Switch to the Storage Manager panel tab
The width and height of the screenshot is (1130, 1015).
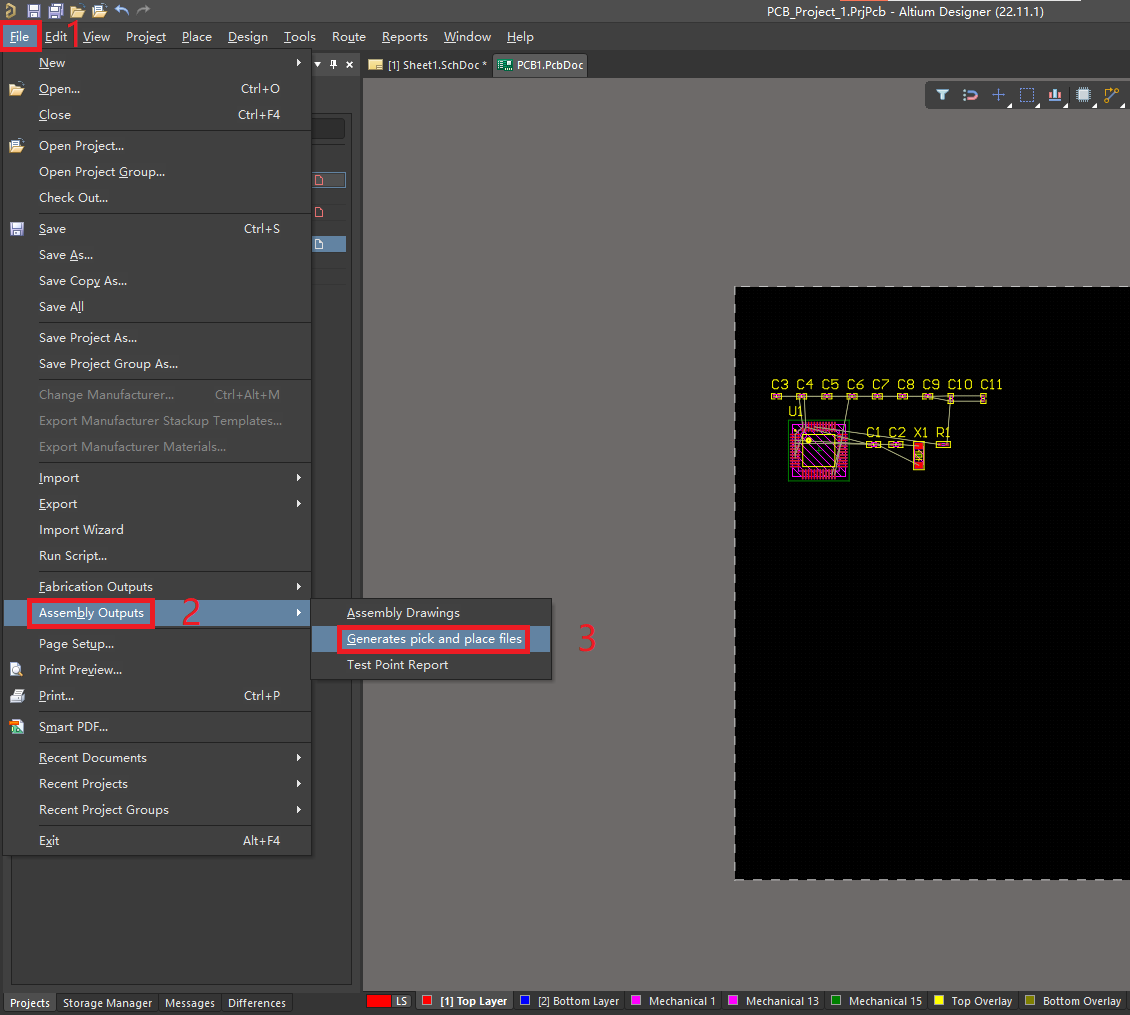click(107, 1003)
